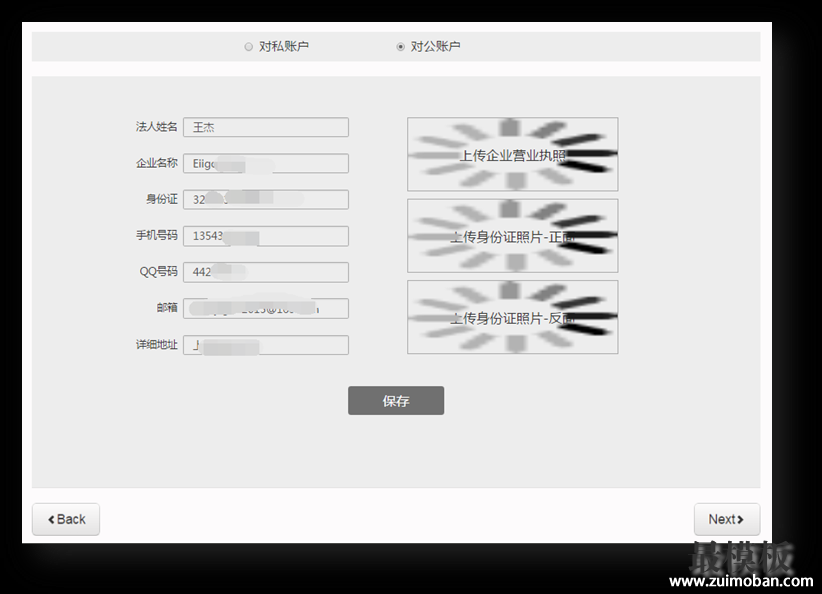Click the 详细地址 input field

[266, 345]
